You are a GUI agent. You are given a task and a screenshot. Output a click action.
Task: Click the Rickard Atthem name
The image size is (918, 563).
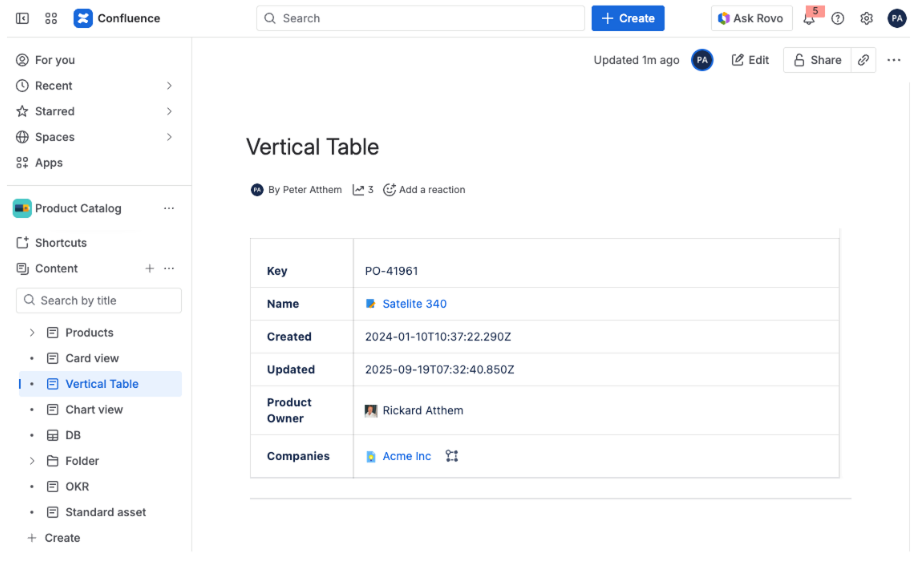click(423, 410)
